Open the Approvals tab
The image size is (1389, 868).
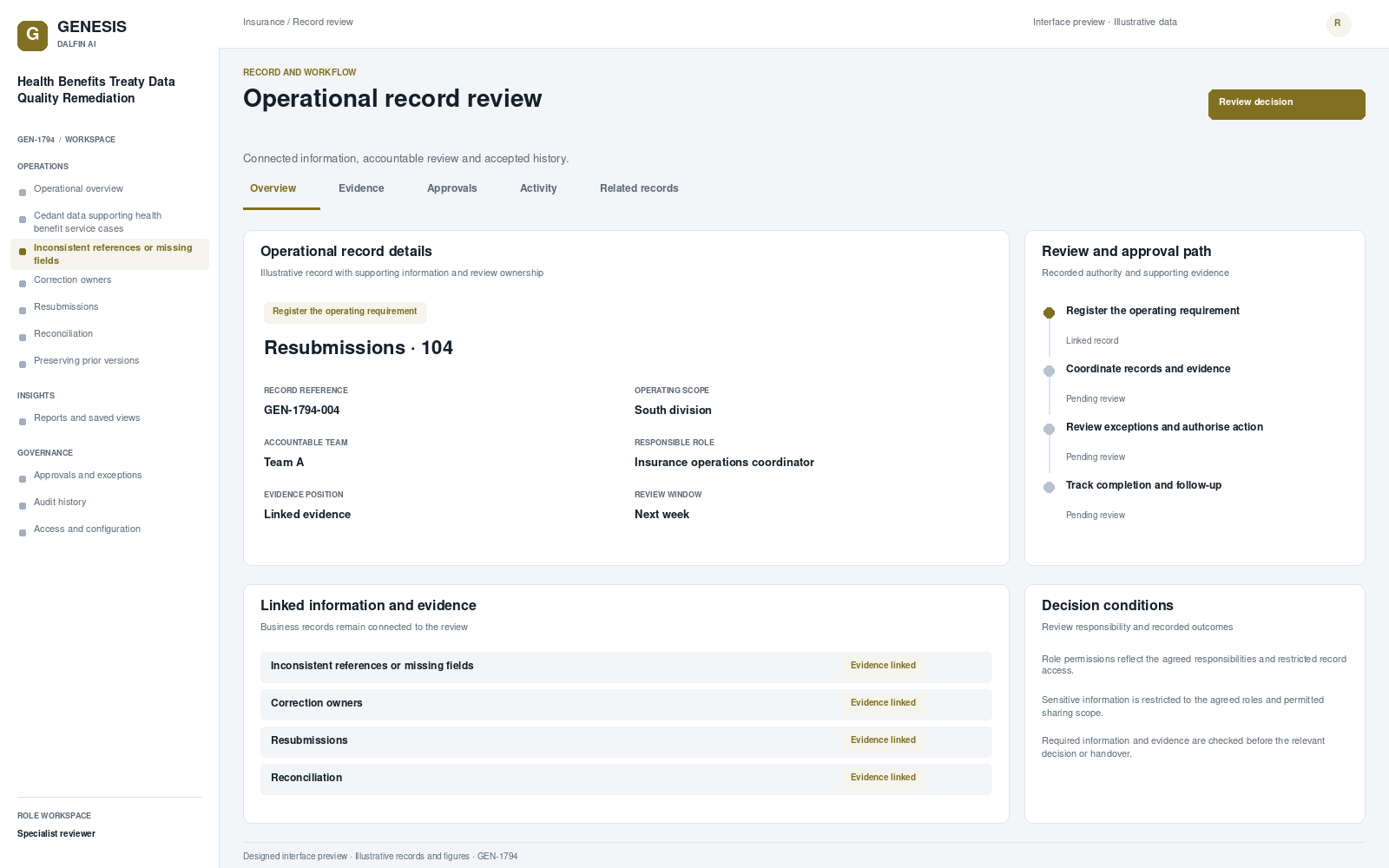(x=452, y=188)
